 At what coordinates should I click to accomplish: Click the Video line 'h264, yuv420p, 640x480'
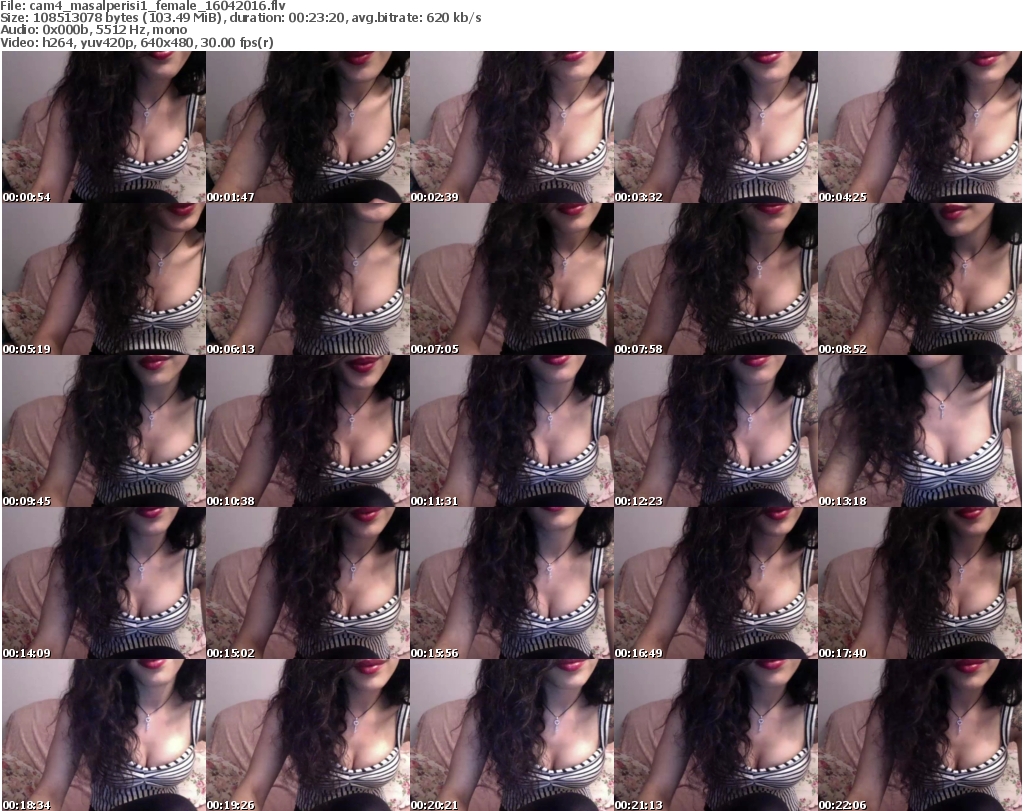136,42
